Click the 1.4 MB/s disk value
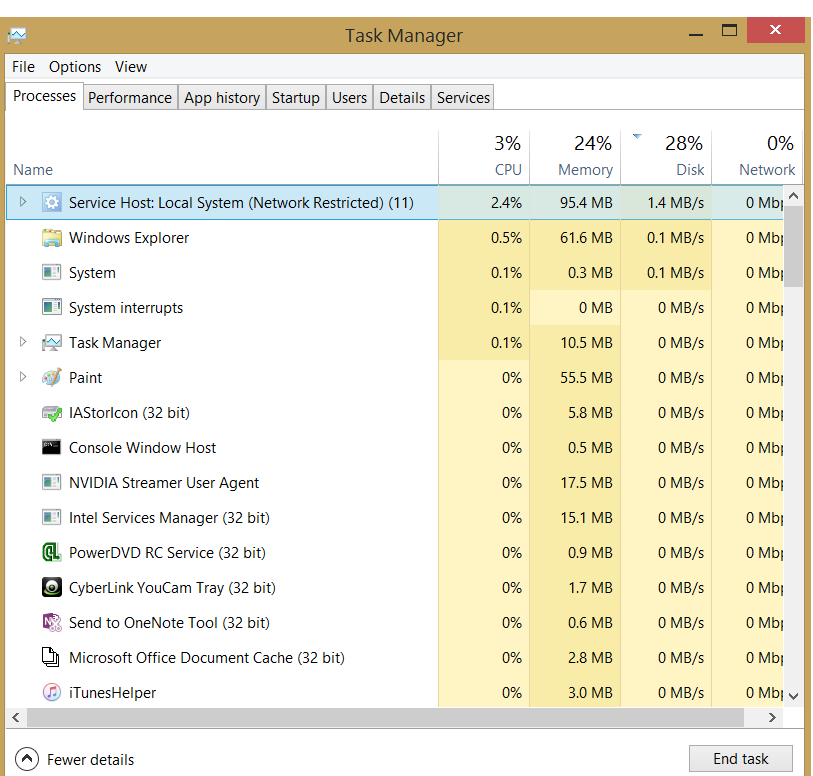 point(675,203)
